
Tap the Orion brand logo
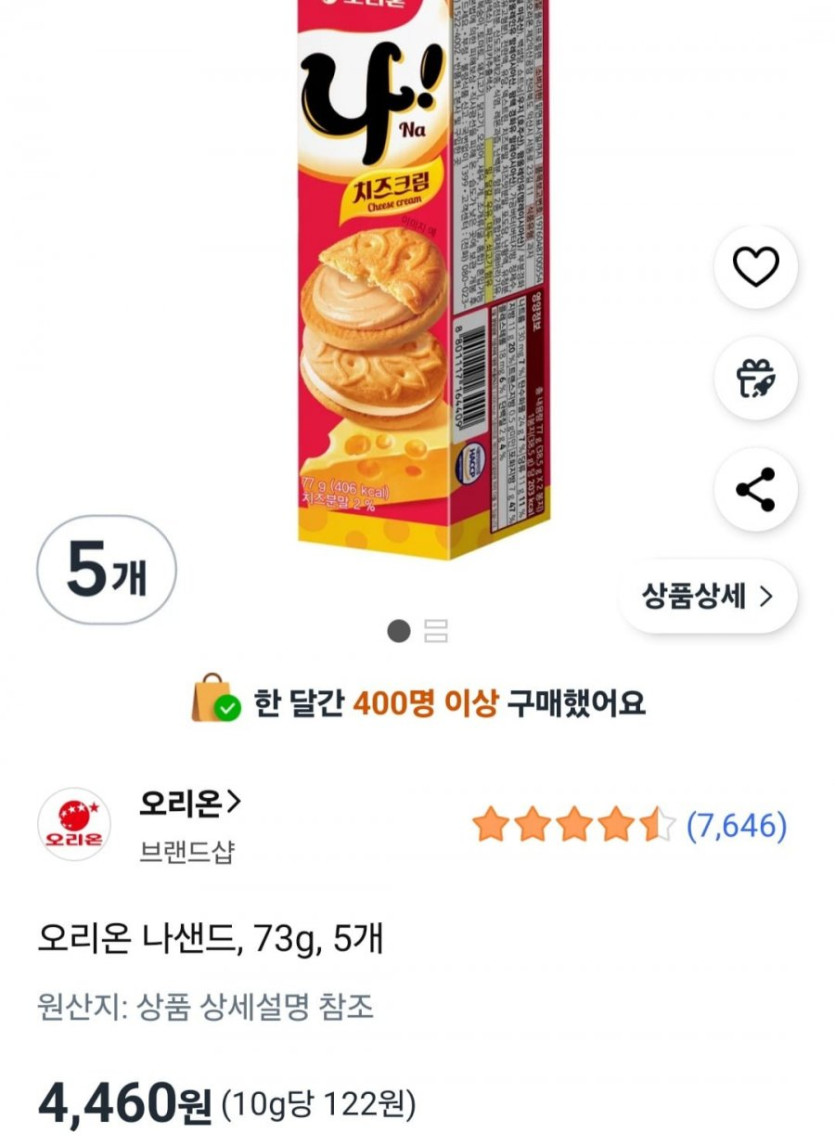[74, 825]
